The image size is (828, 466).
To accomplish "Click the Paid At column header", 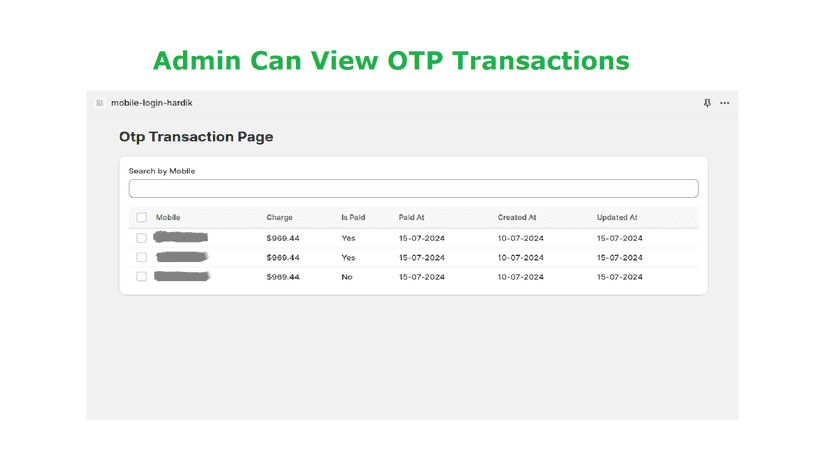I will [x=411, y=218].
